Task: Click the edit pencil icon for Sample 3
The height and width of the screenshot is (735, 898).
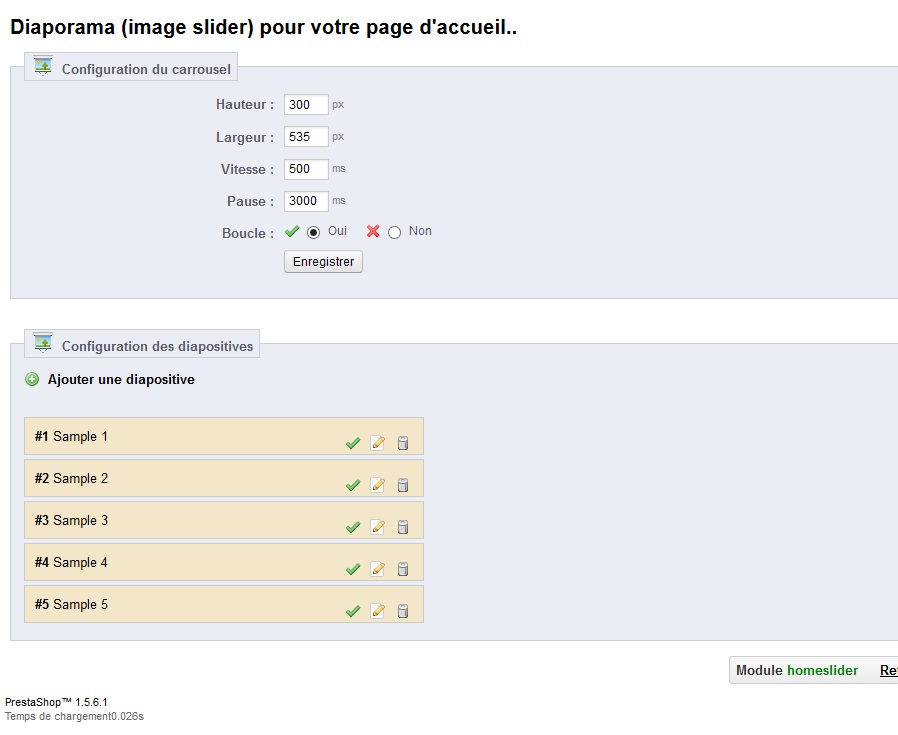Action: pyautogui.click(x=377, y=527)
